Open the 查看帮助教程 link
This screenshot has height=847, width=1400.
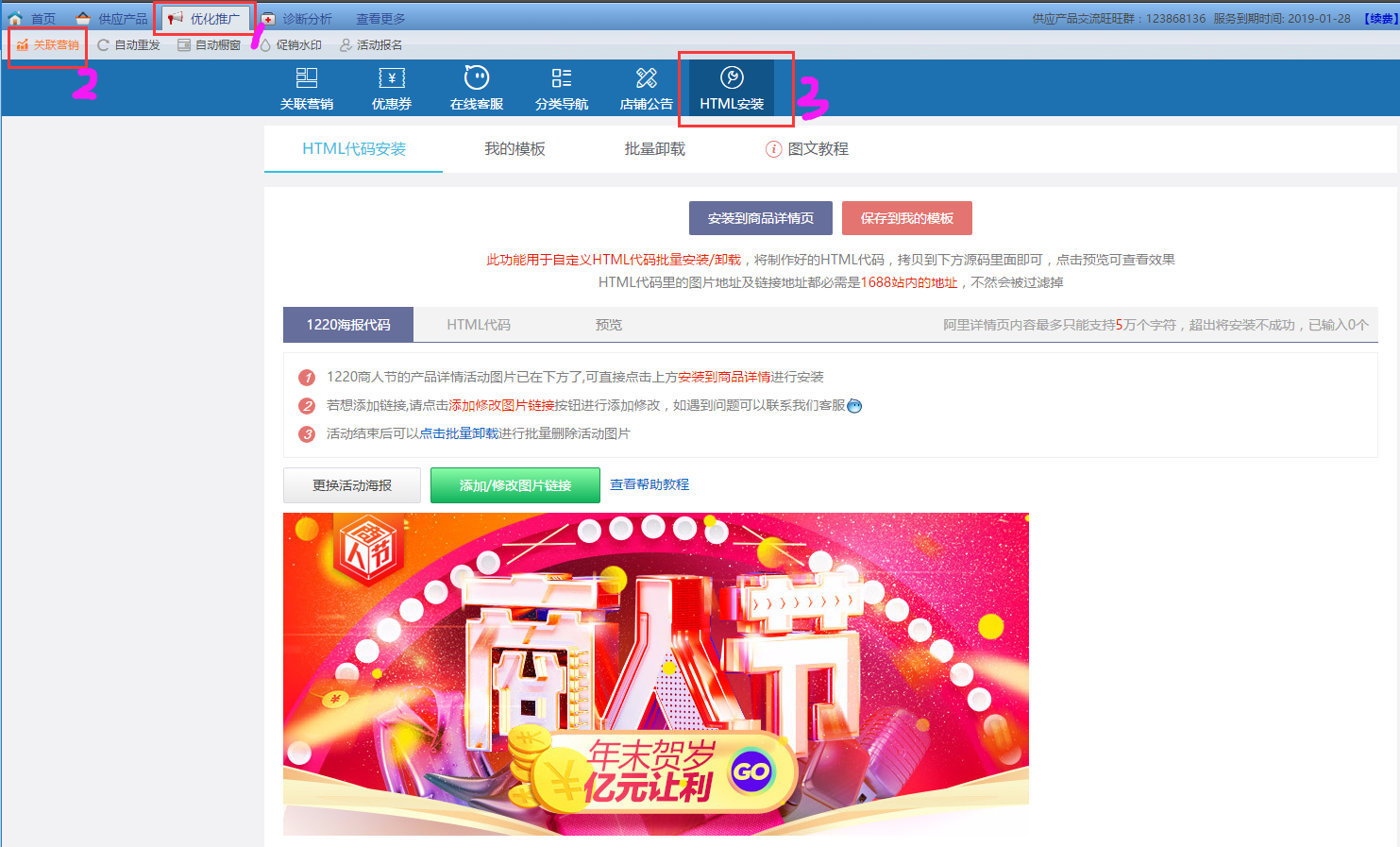pyautogui.click(x=649, y=484)
